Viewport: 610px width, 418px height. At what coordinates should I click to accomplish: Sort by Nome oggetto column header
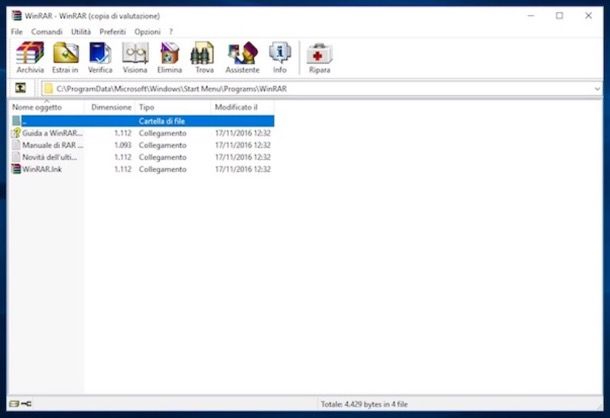47,107
